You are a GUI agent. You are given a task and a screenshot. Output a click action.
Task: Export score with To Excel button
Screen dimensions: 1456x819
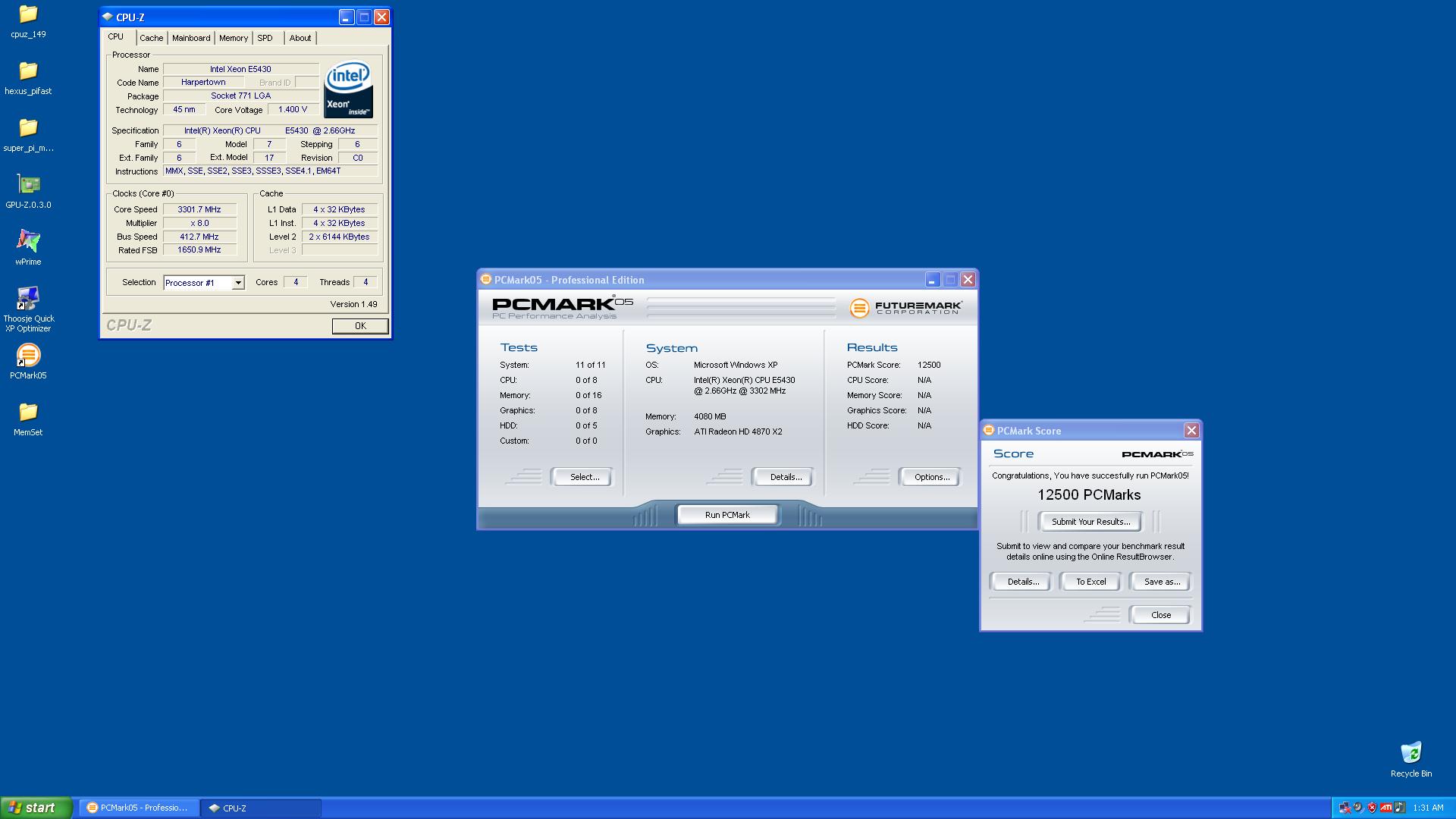pos(1090,582)
